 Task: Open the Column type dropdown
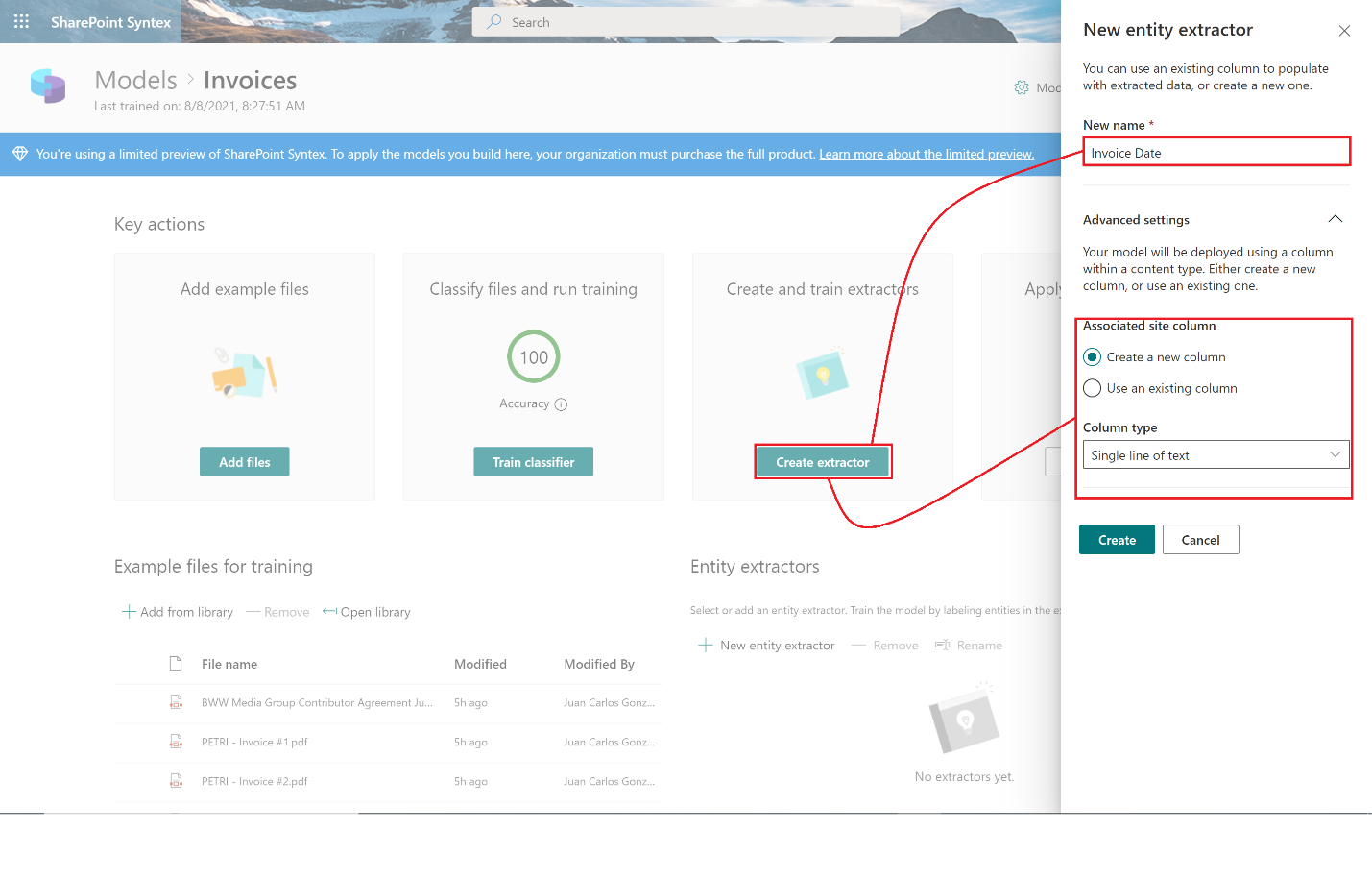(1216, 455)
